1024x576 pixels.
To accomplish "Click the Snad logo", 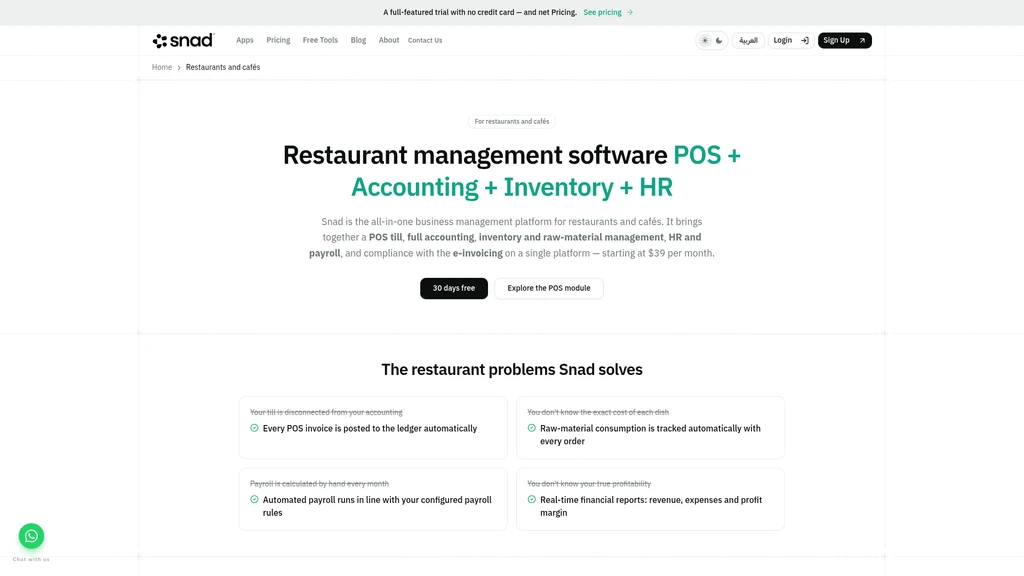I will pyautogui.click(x=184, y=40).
